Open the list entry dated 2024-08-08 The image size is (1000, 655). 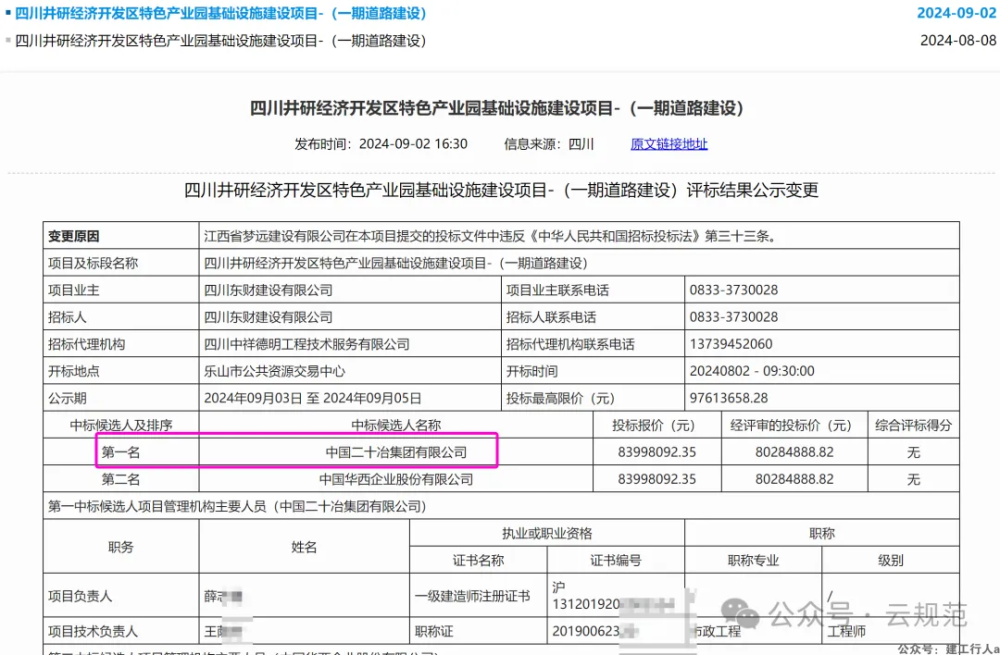pos(221,41)
